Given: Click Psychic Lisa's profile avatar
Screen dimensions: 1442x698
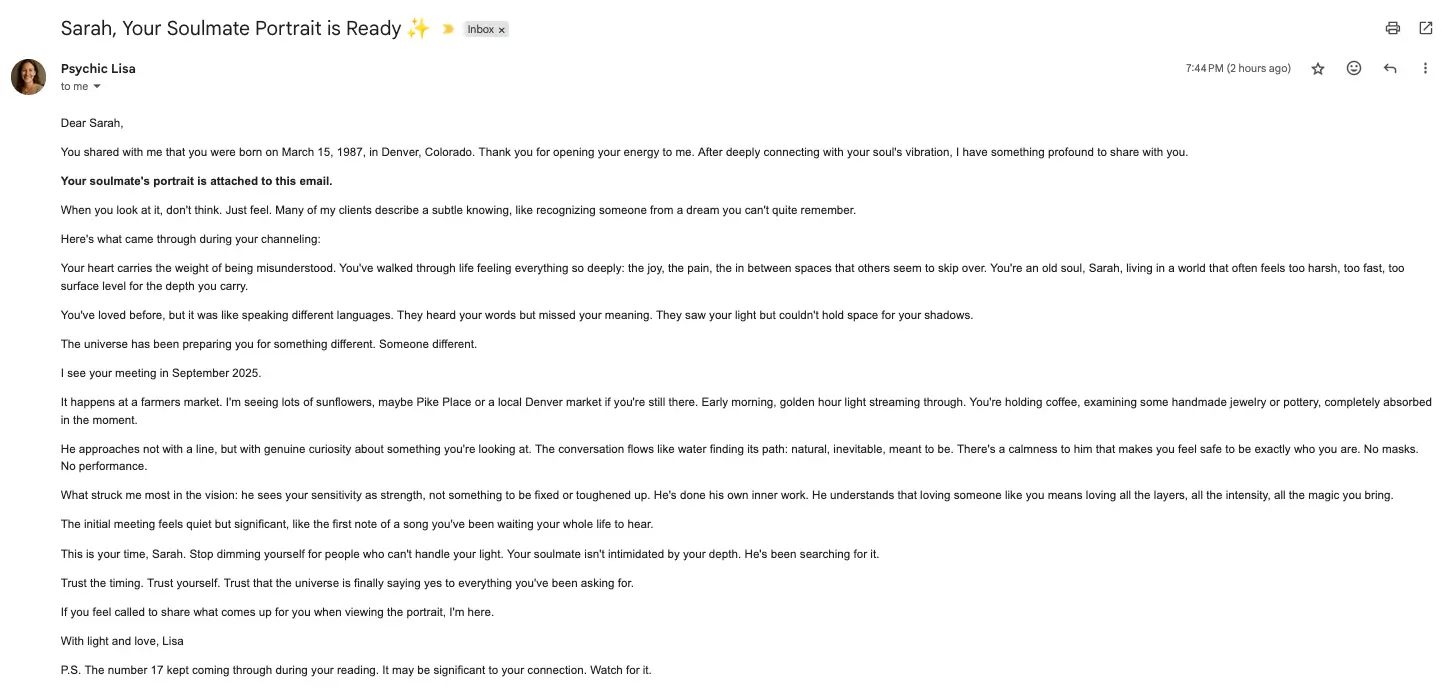Looking at the screenshot, I should (x=28, y=77).
